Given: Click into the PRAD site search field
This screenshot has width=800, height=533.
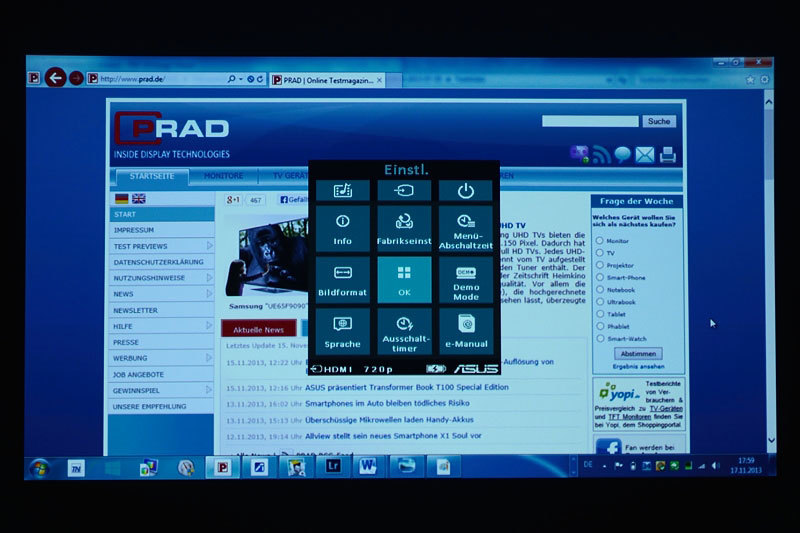Looking at the screenshot, I should [590, 121].
